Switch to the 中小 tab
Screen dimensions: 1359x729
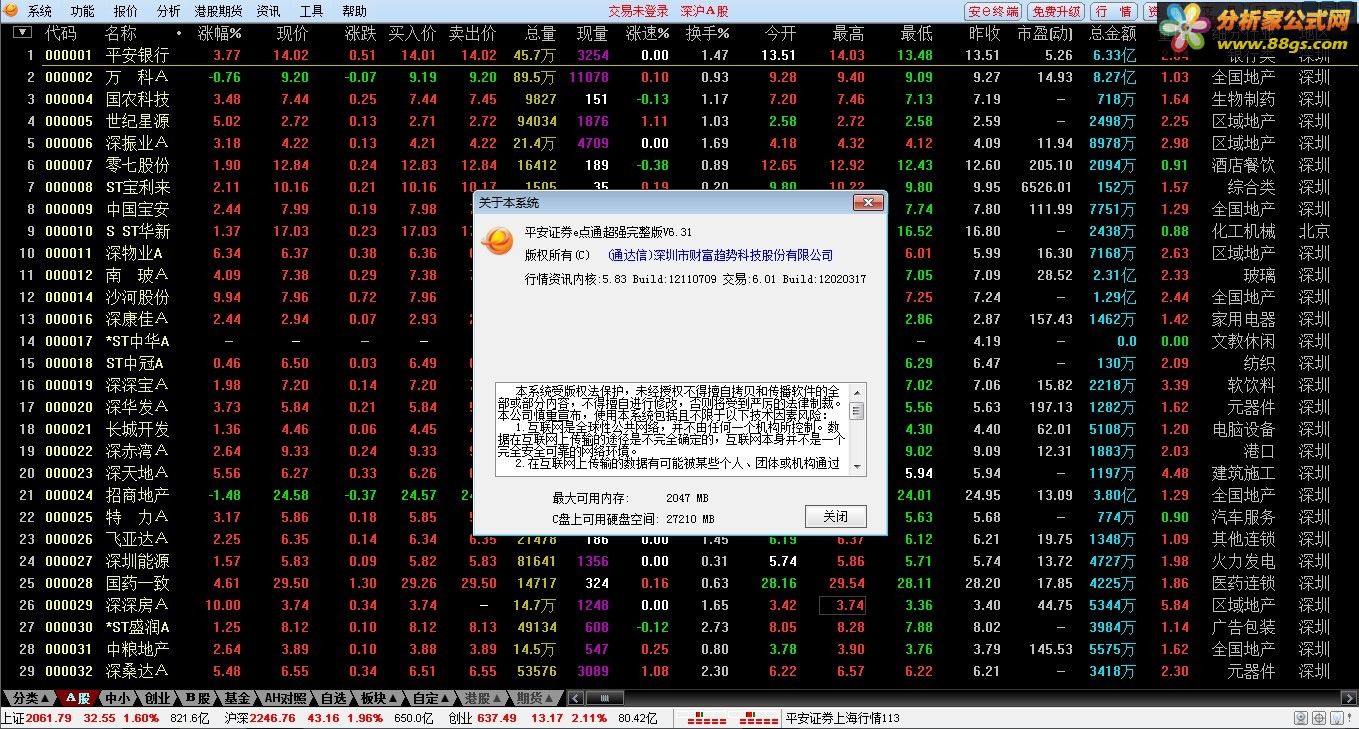[x=117, y=698]
